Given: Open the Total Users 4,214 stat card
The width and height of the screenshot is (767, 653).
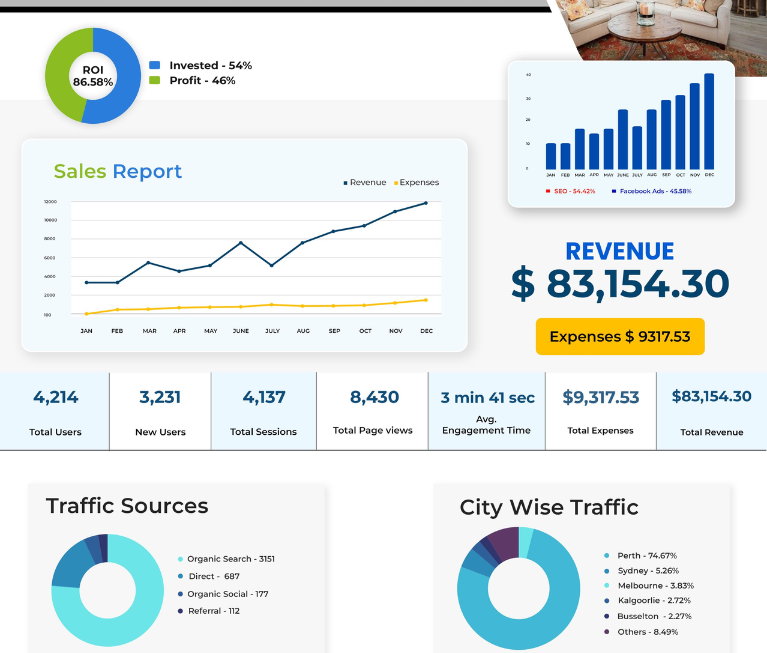Looking at the screenshot, I should coord(55,411).
